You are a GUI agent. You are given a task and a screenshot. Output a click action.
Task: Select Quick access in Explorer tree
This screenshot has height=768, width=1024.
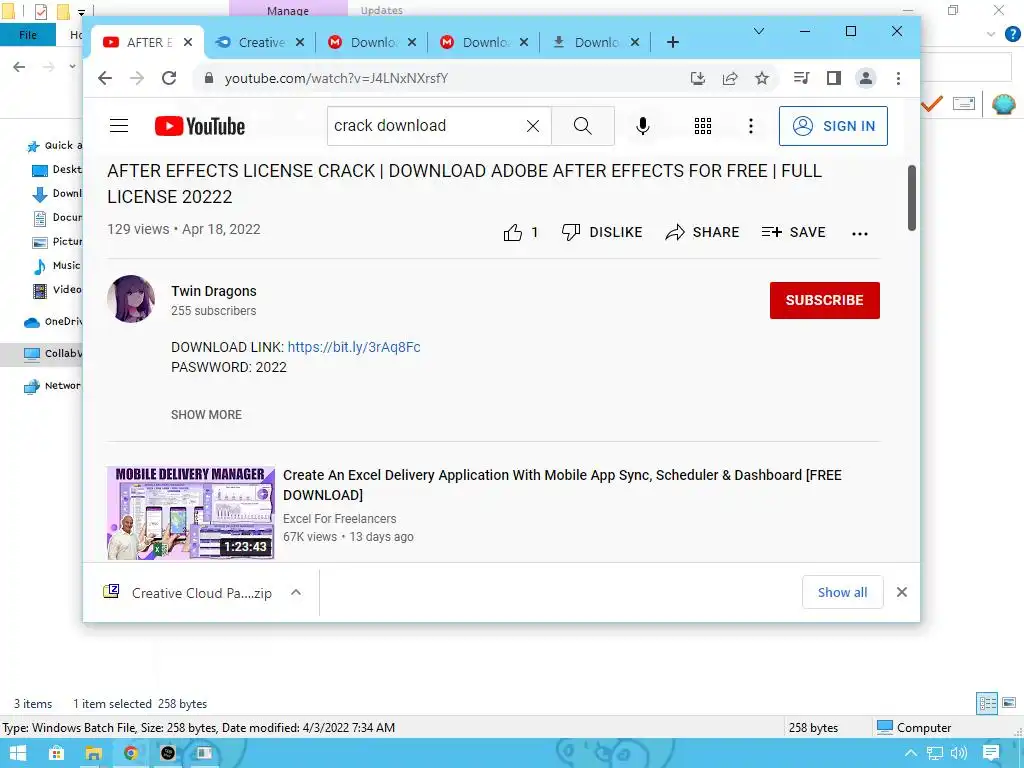click(54, 146)
